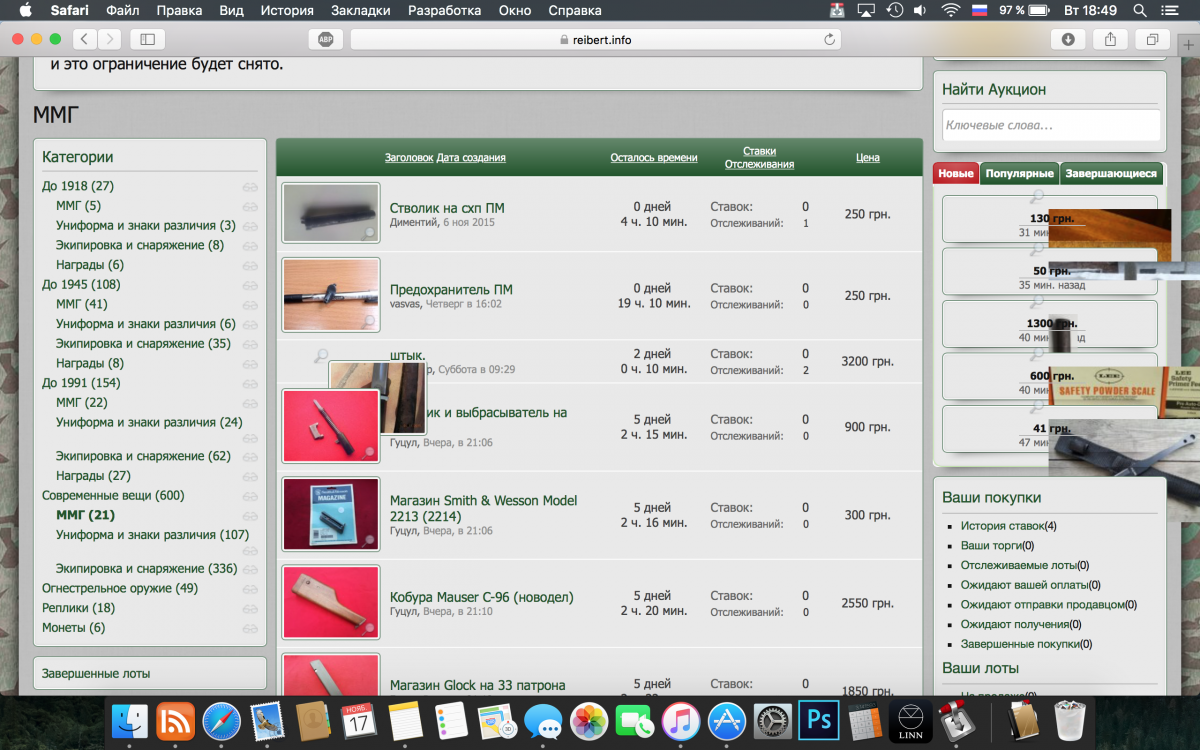This screenshot has height=750, width=1200.
Task: Reload the page using refresh icon
Action: [829, 39]
